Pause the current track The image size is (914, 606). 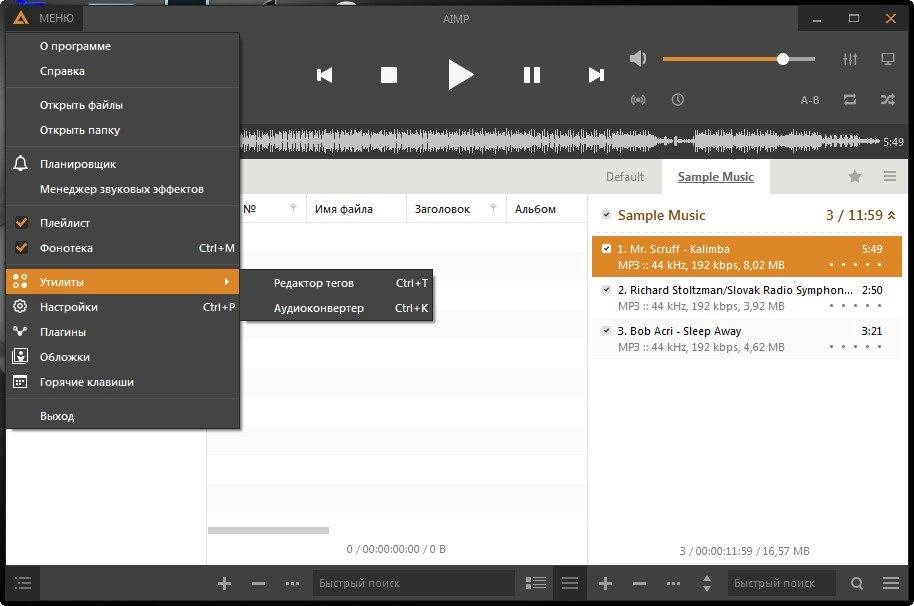point(532,75)
